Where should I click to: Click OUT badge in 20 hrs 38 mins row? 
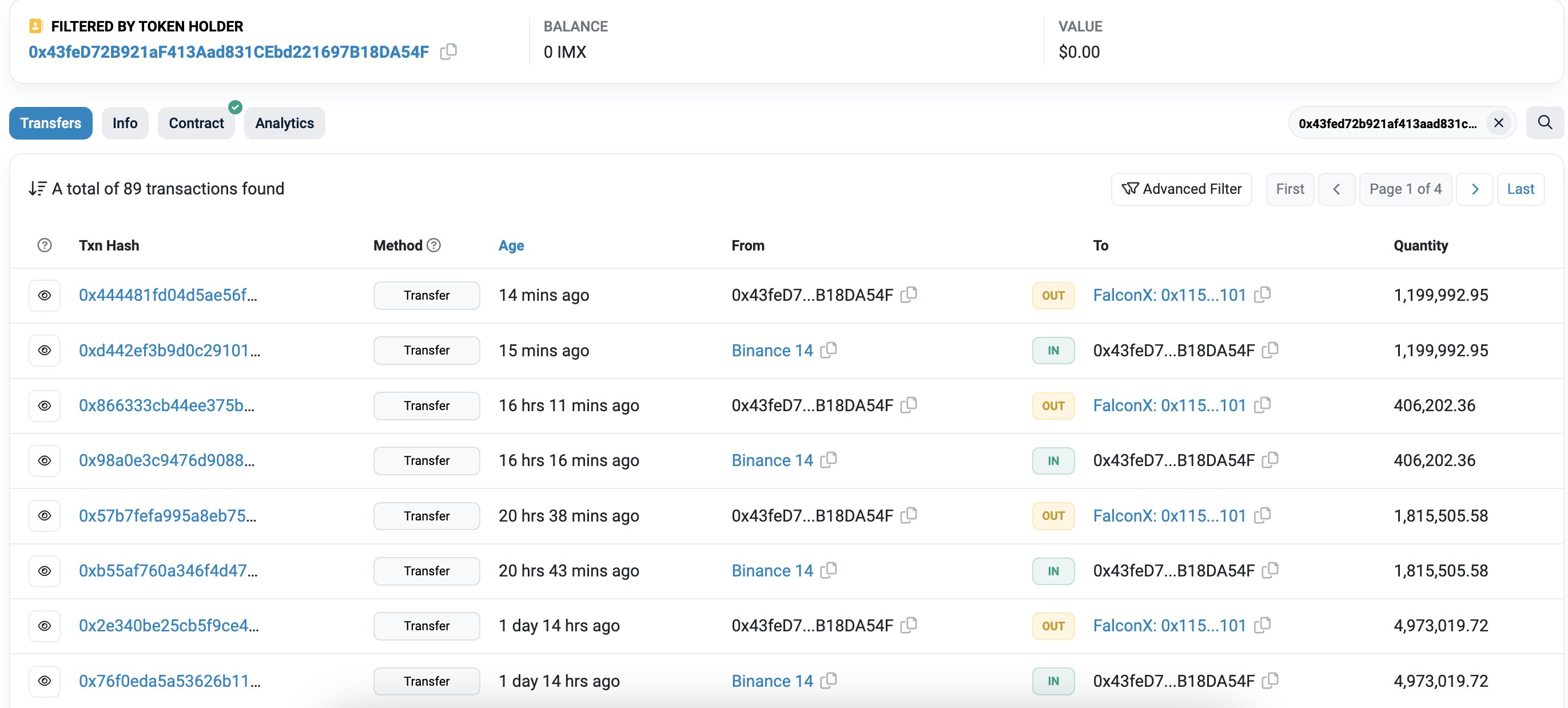point(1053,516)
